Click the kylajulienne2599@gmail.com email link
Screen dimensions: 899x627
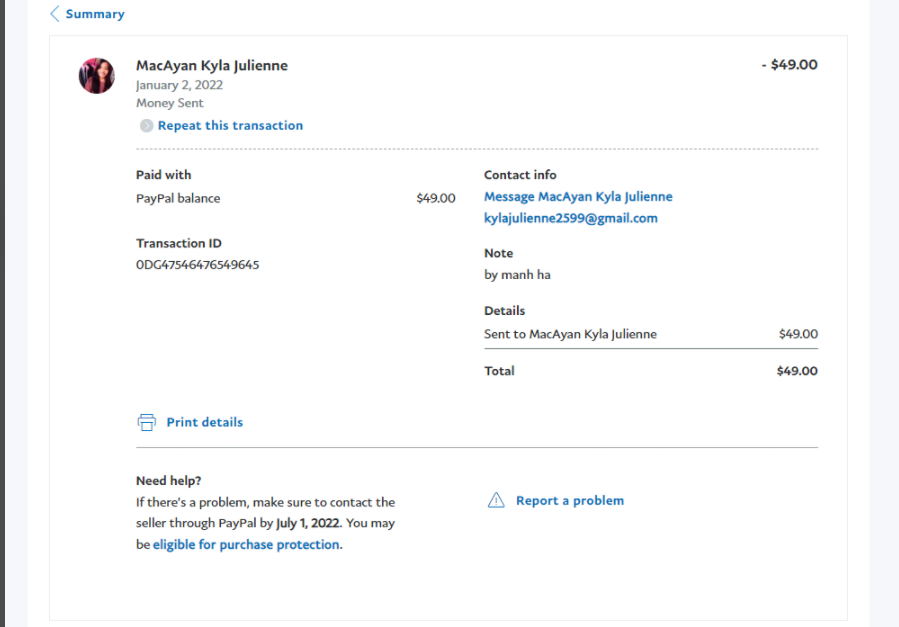pos(570,218)
